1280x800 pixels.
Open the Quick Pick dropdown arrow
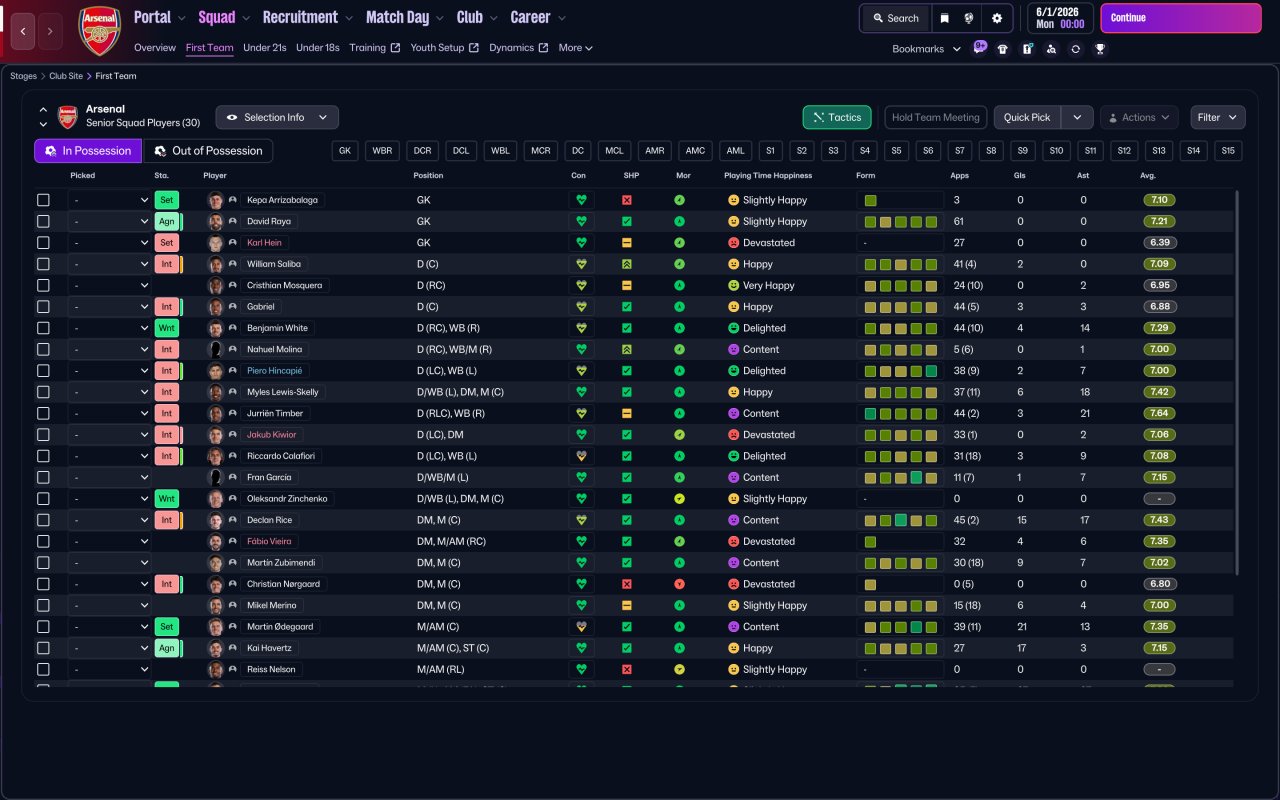[1077, 117]
